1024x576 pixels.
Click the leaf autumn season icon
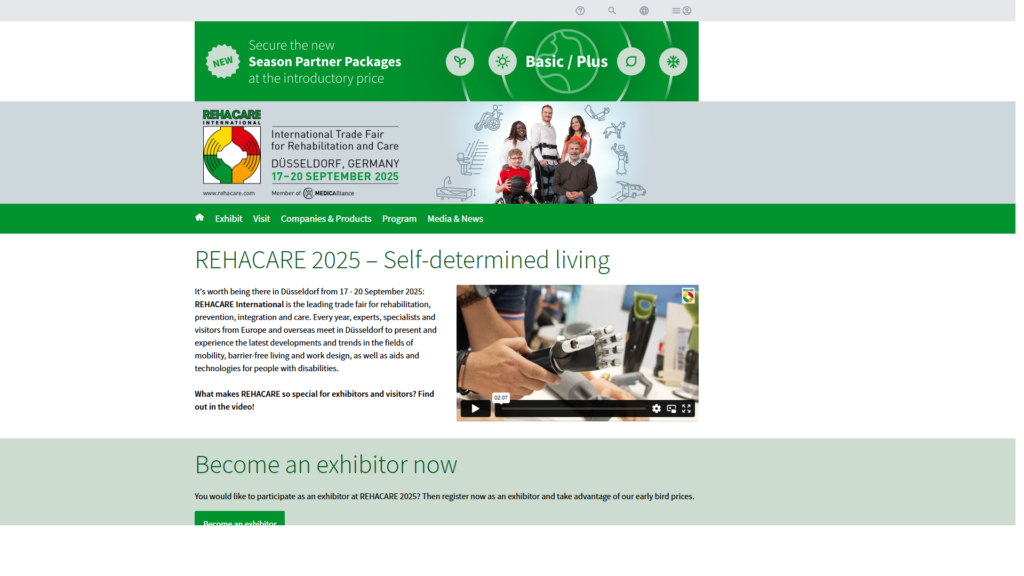coord(631,61)
